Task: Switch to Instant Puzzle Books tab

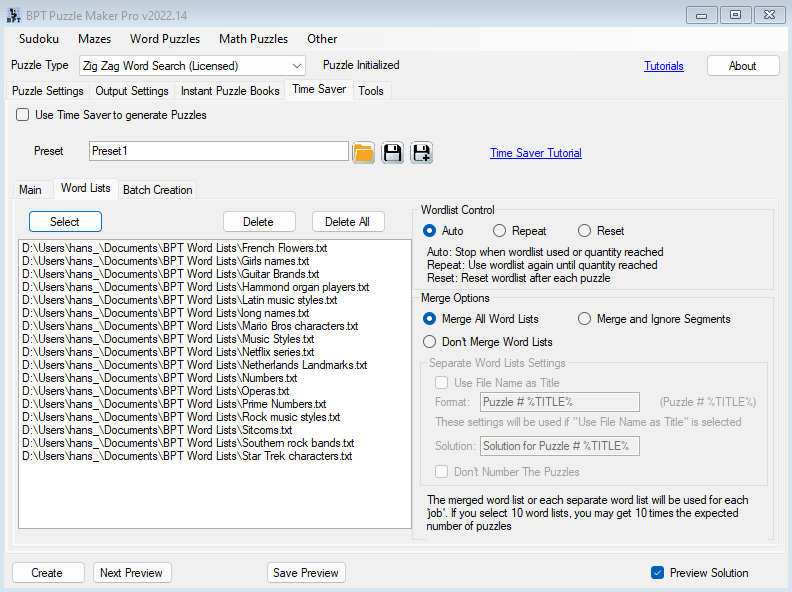Action: [x=230, y=91]
